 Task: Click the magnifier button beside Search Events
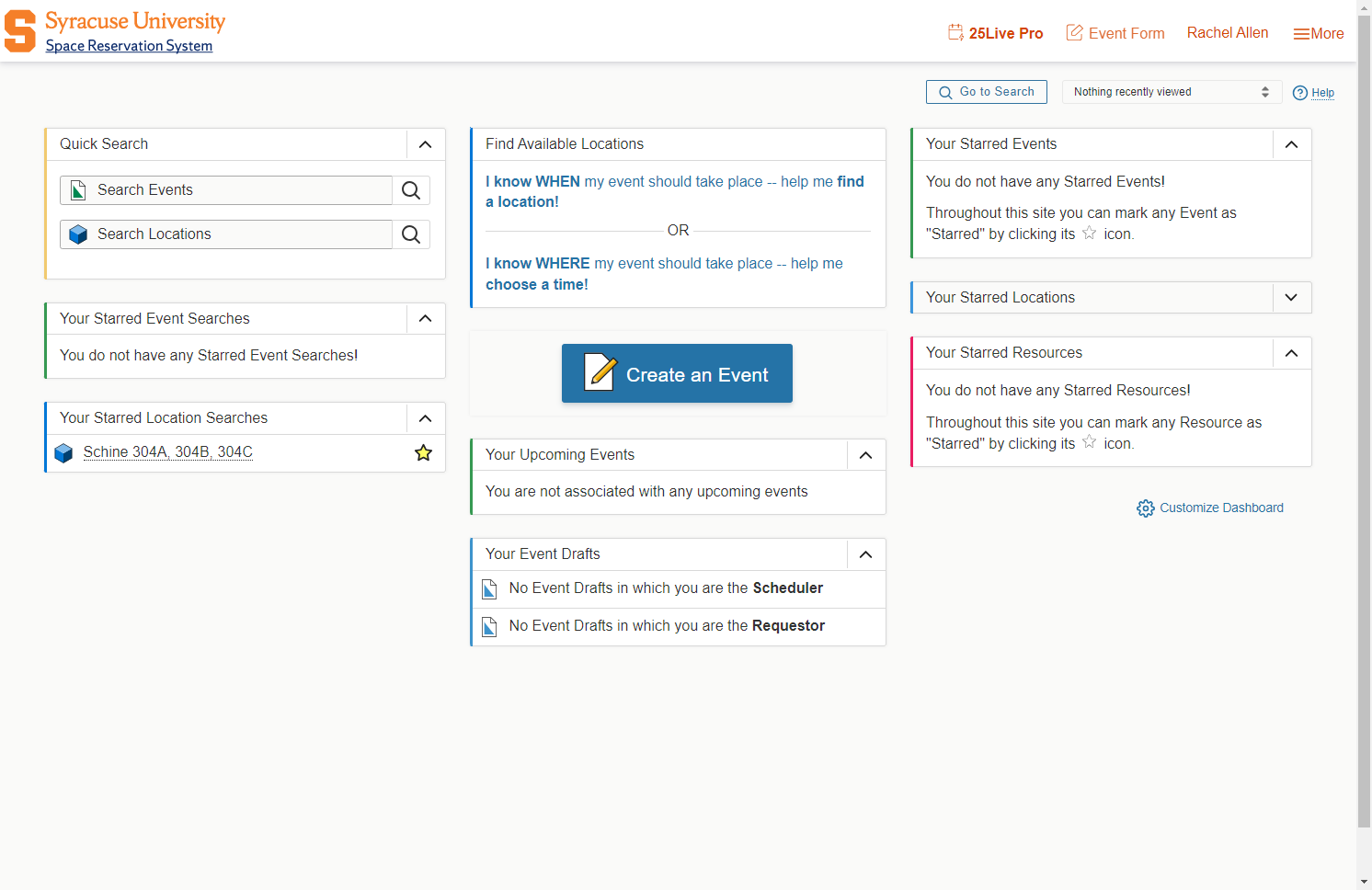coord(411,190)
